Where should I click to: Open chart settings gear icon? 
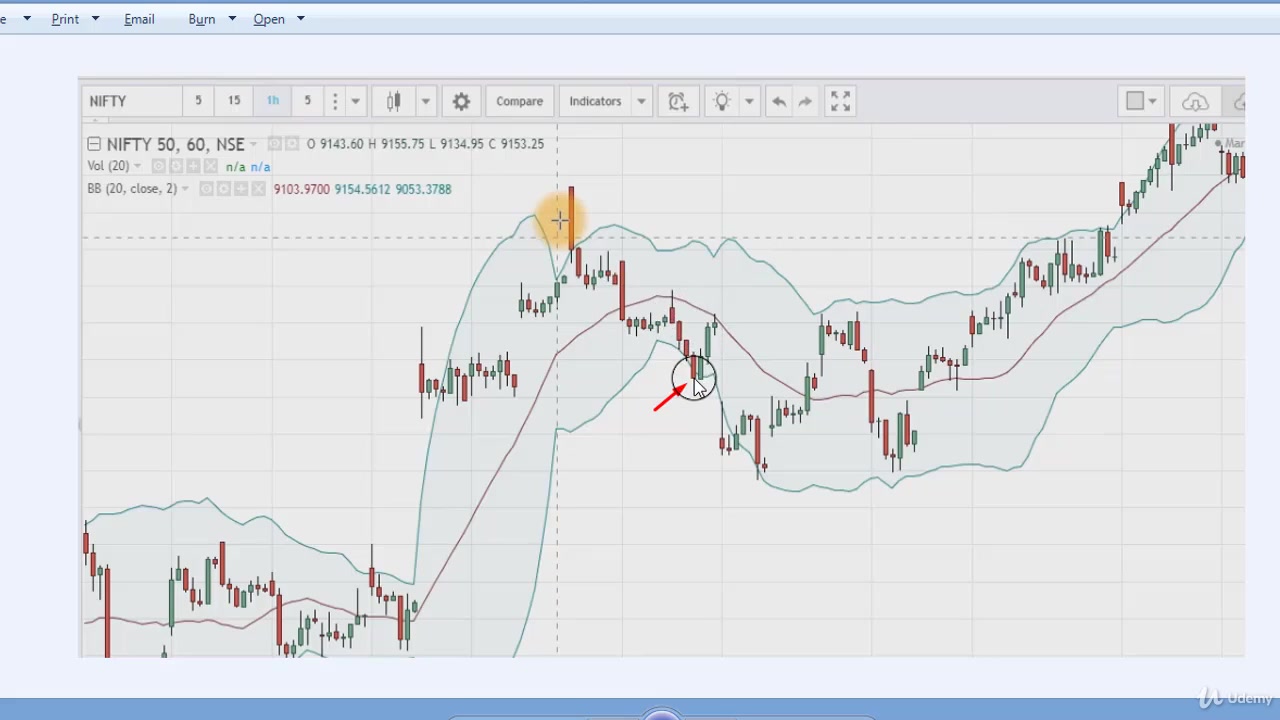461,101
